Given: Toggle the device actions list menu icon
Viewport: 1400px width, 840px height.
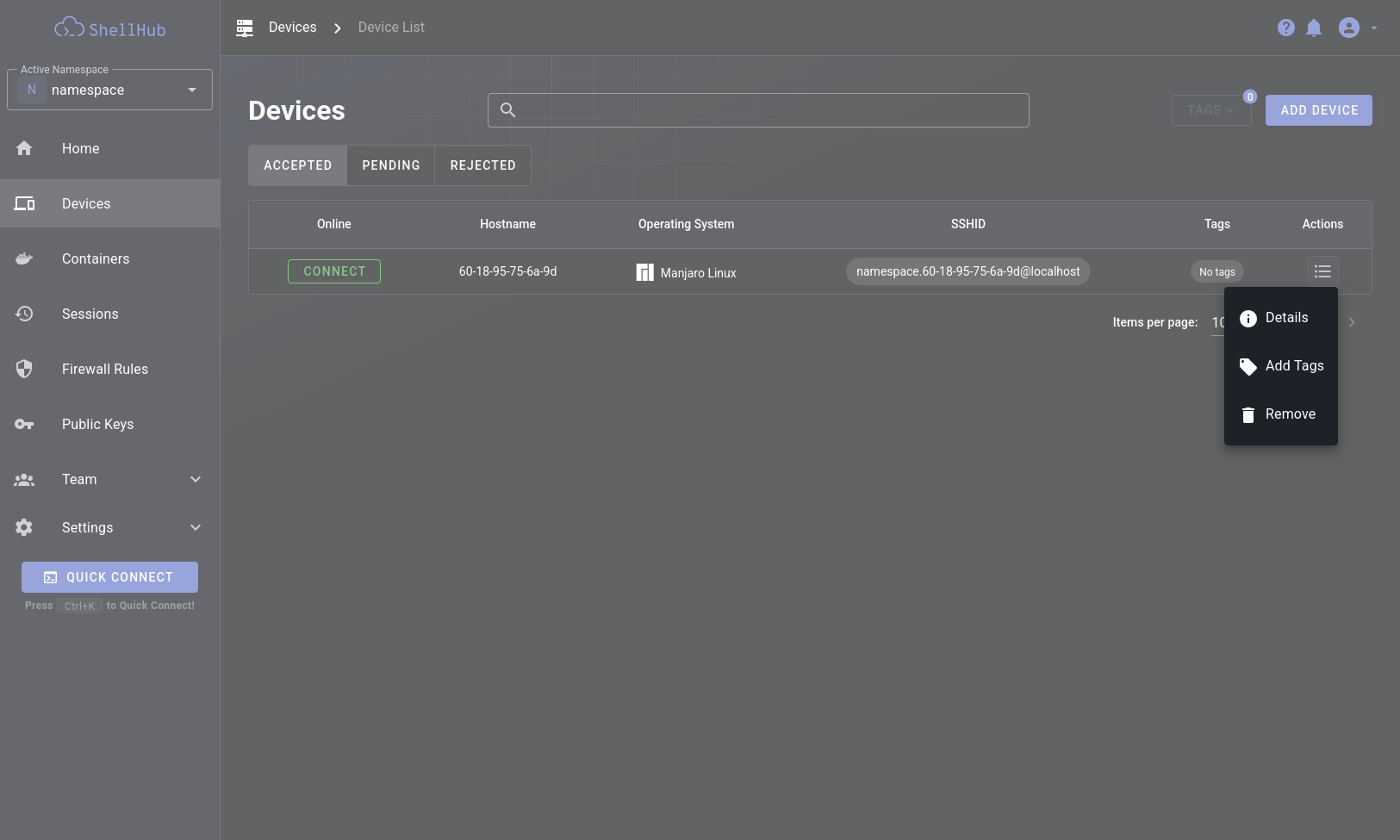Looking at the screenshot, I should [x=1322, y=271].
